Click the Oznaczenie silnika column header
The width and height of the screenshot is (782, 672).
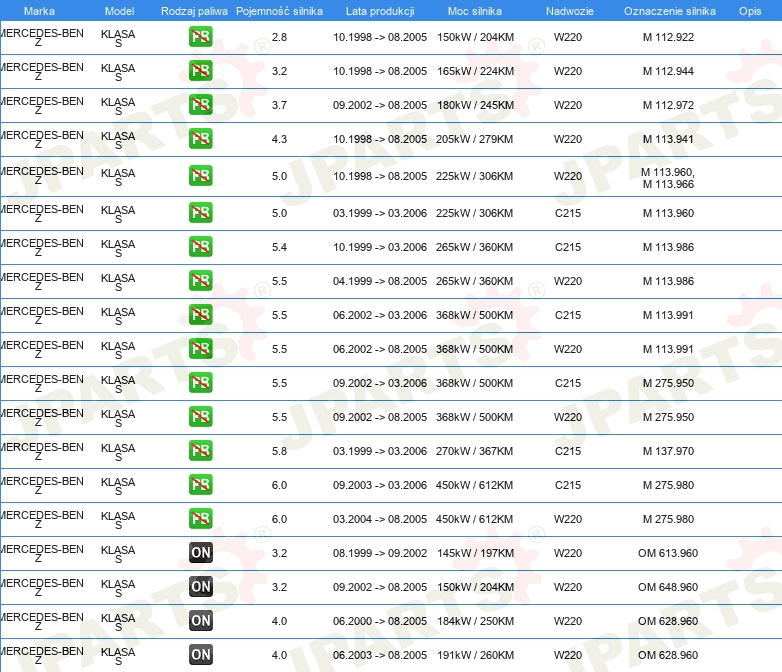click(670, 11)
